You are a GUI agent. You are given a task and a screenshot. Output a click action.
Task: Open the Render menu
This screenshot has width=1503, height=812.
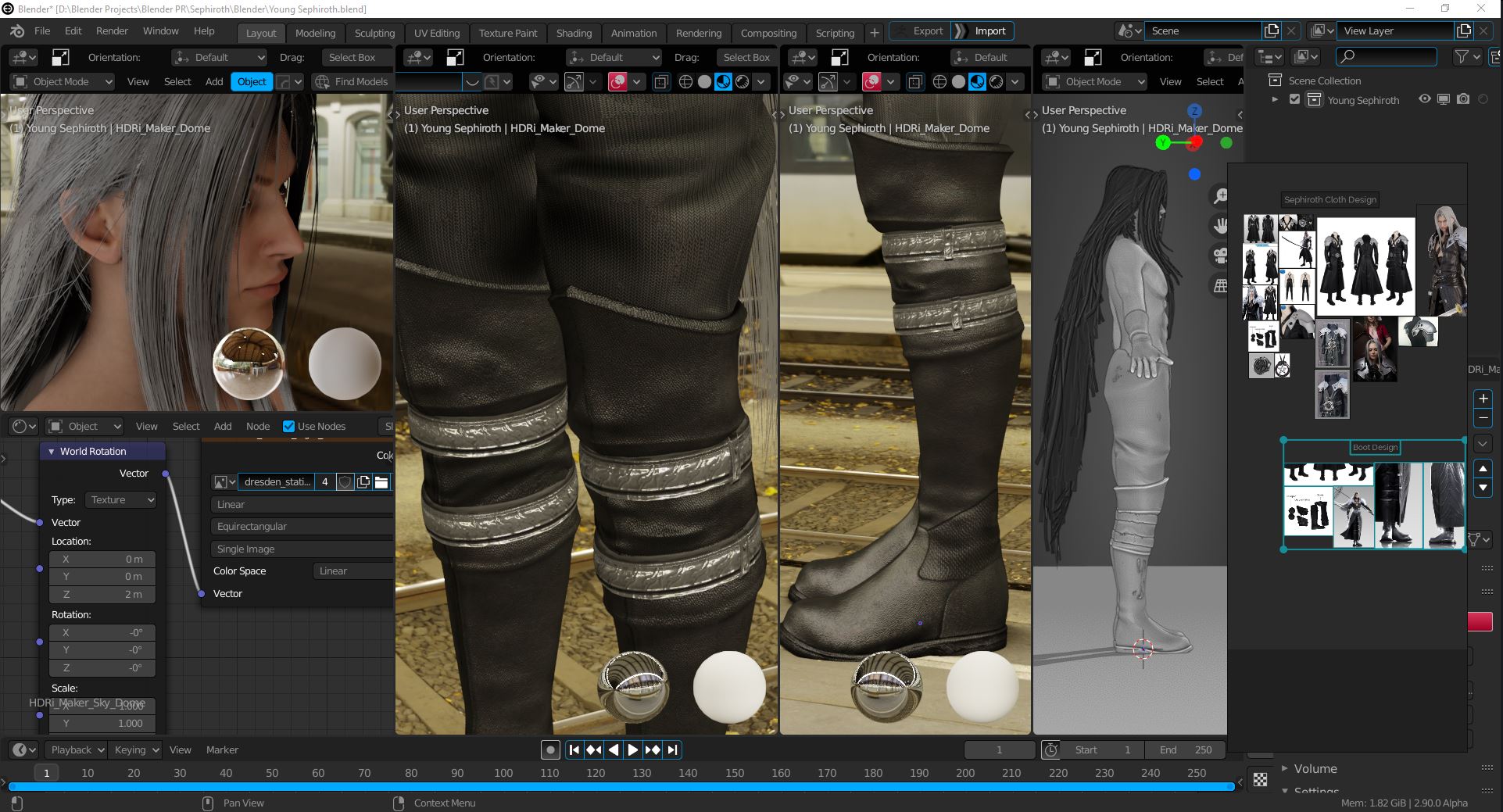[x=112, y=30]
